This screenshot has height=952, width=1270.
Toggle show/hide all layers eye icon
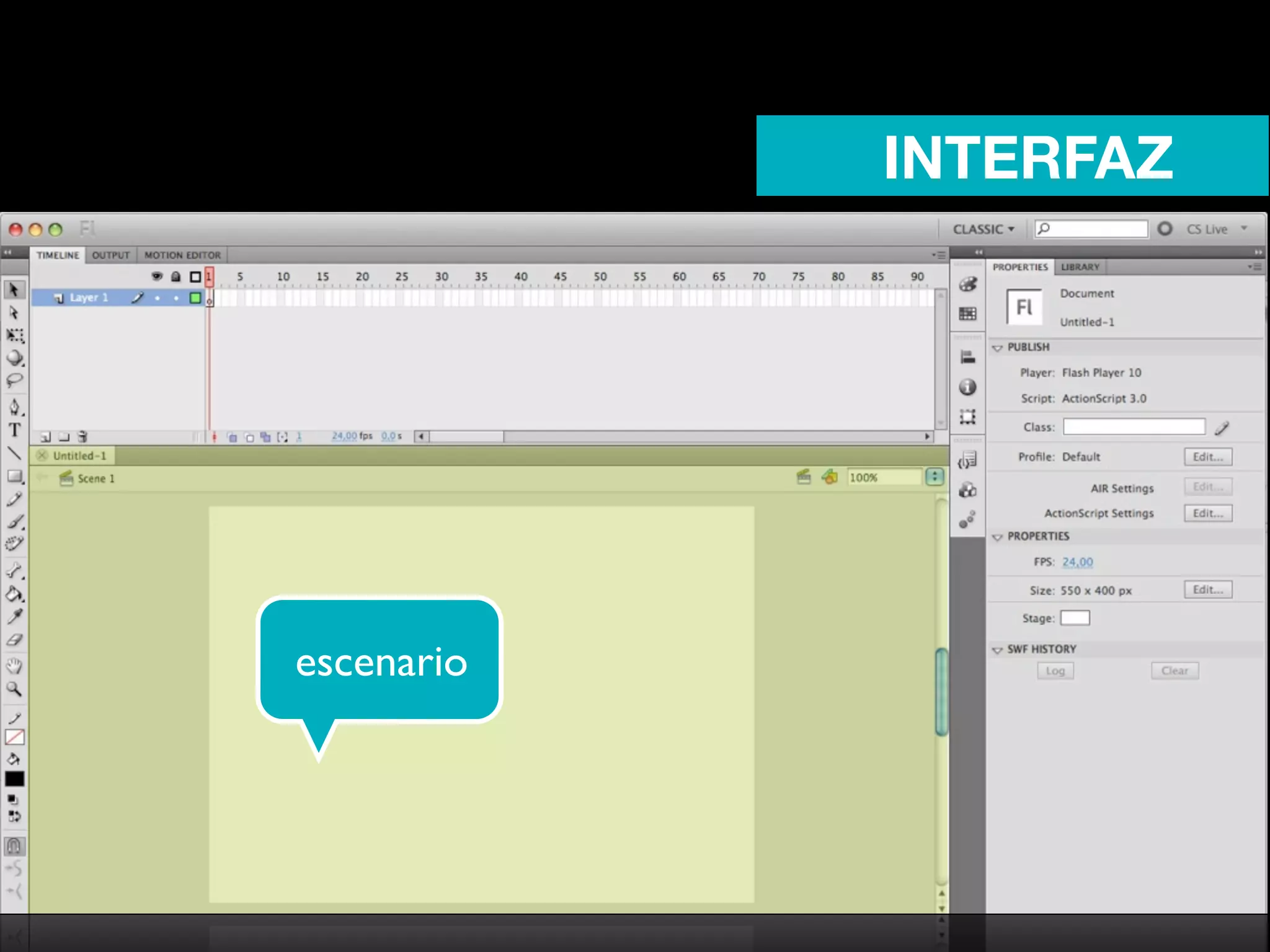point(157,276)
